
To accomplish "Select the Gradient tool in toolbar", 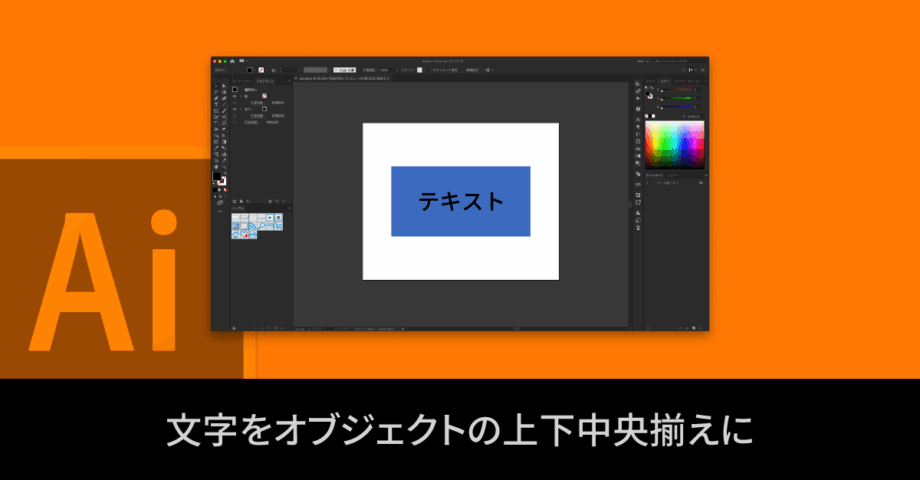I will point(224,142).
